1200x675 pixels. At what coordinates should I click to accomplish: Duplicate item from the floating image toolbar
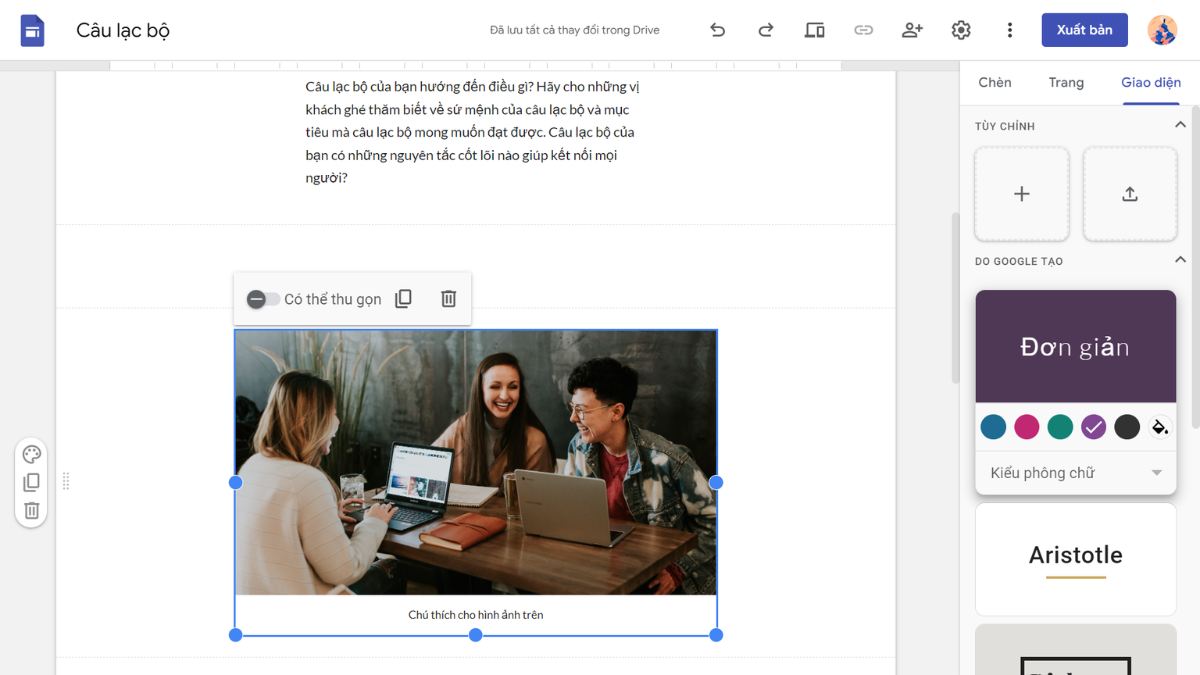(x=403, y=299)
